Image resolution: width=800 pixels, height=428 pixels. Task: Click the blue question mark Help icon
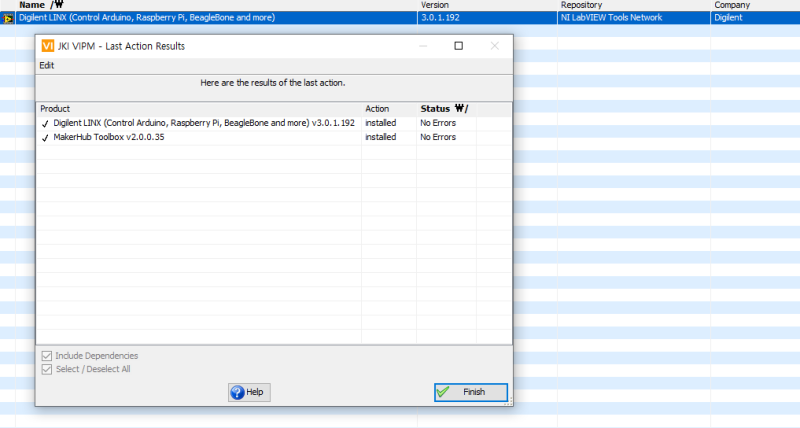(237, 392)
